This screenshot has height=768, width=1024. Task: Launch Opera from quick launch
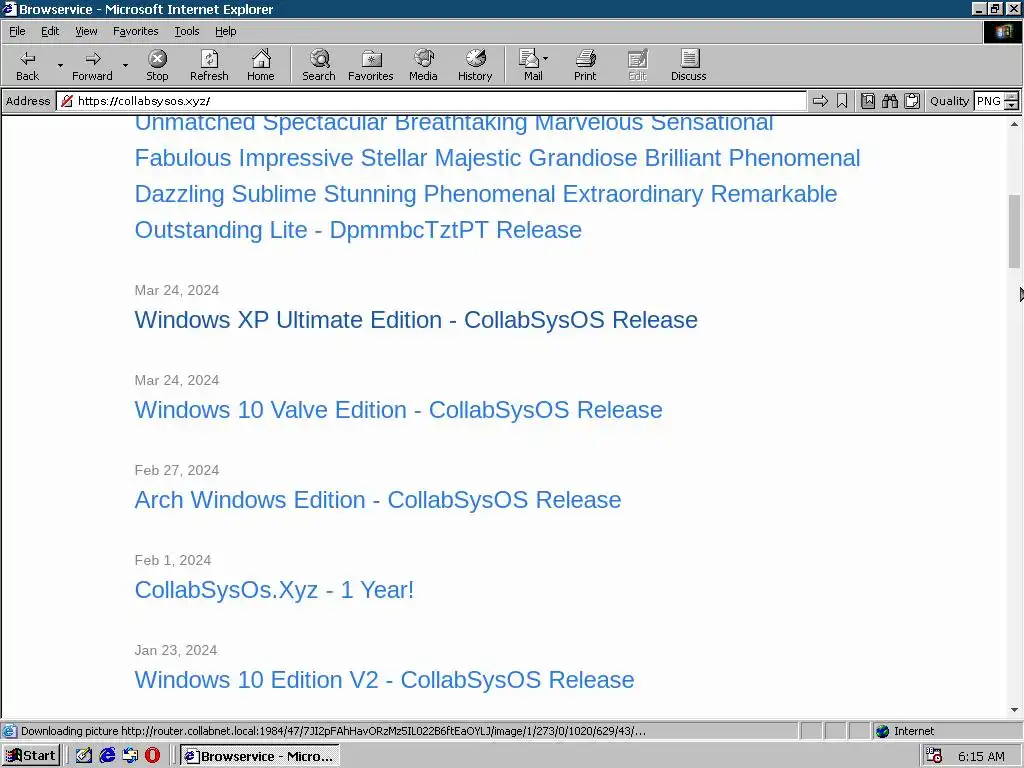pyautogui.click(x=153, y=756)
